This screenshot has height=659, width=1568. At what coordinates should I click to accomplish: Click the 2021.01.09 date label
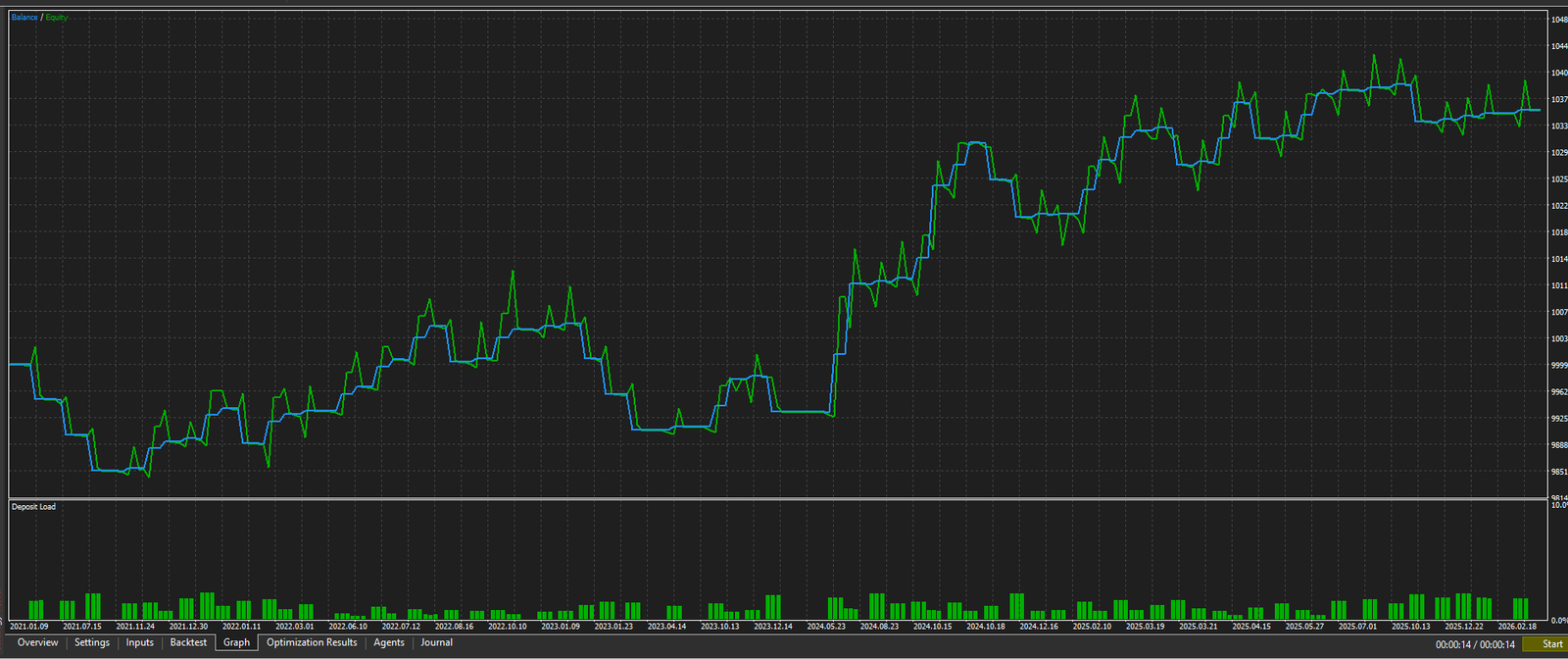28,626
